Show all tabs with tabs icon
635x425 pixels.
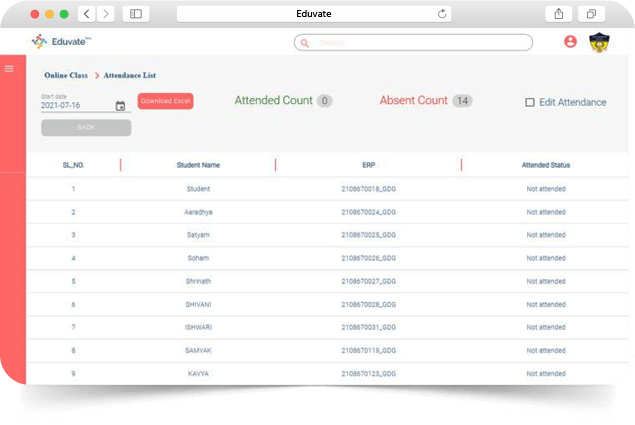[591, 14]
